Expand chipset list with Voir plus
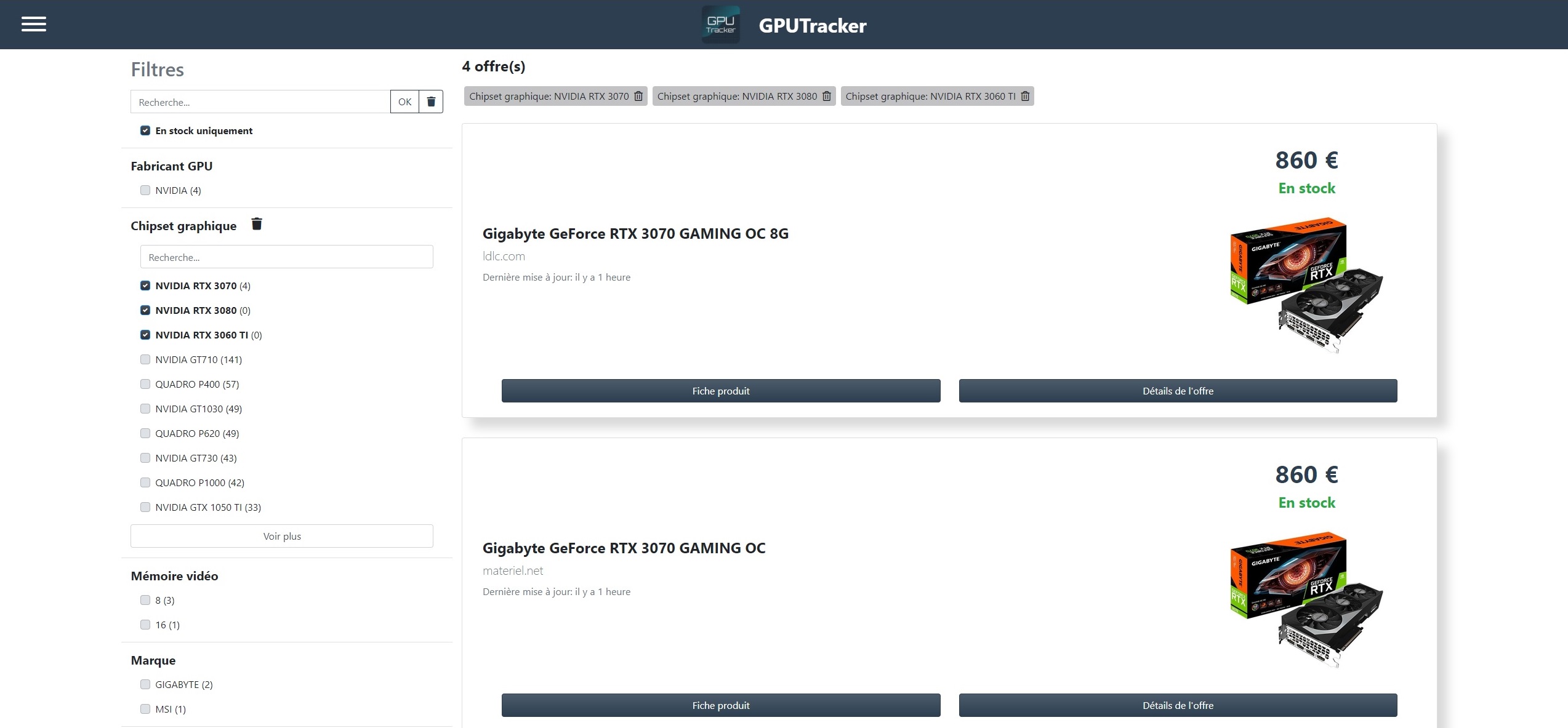The height and width of the screenshot is (728, 1568). 282,536
